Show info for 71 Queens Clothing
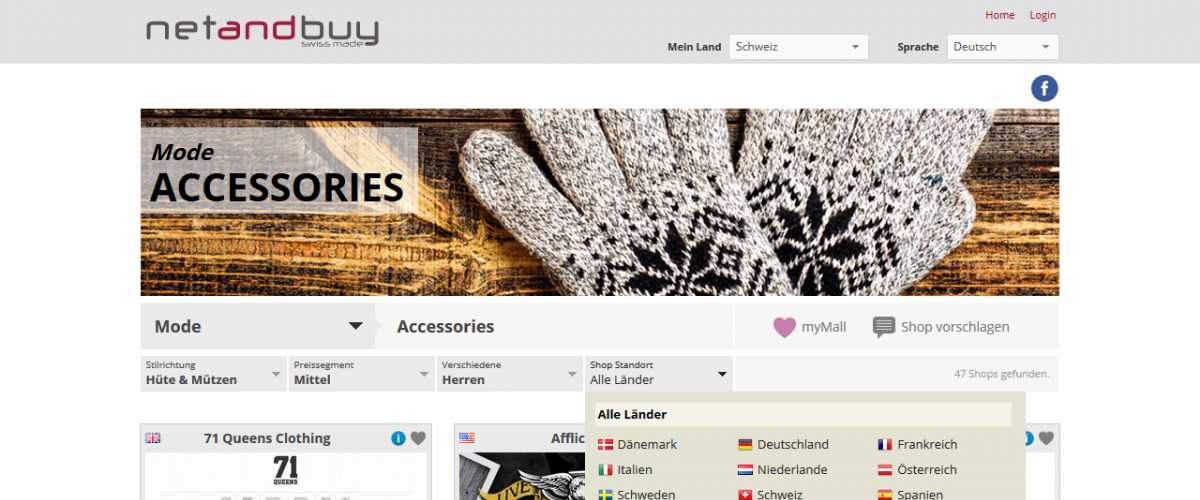This screenshot has width=1200, height=500. 398,438
